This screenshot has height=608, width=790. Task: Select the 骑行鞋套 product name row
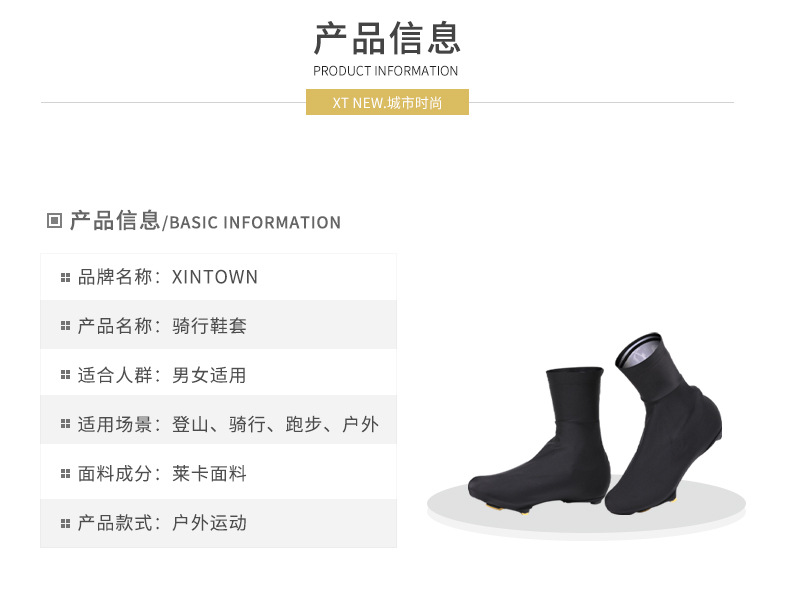[x=218, y=325]
